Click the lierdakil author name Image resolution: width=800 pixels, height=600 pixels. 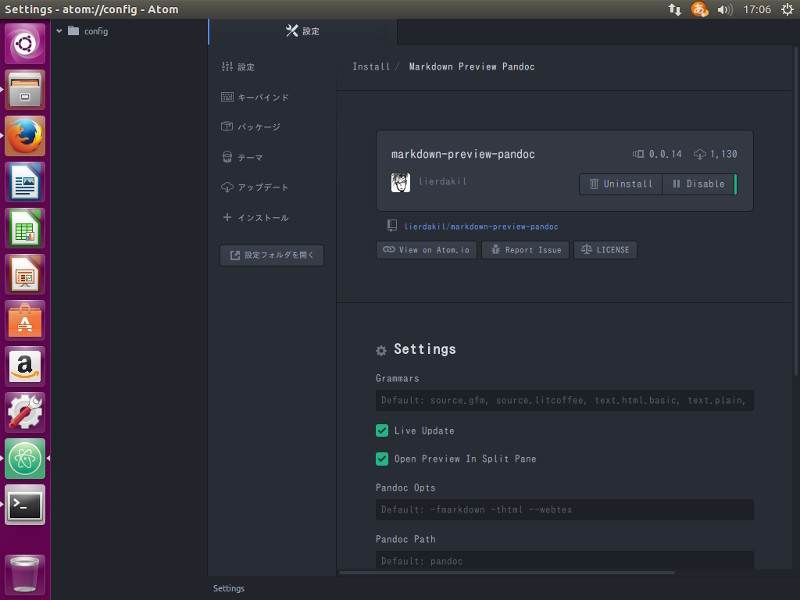pos(442,181)
